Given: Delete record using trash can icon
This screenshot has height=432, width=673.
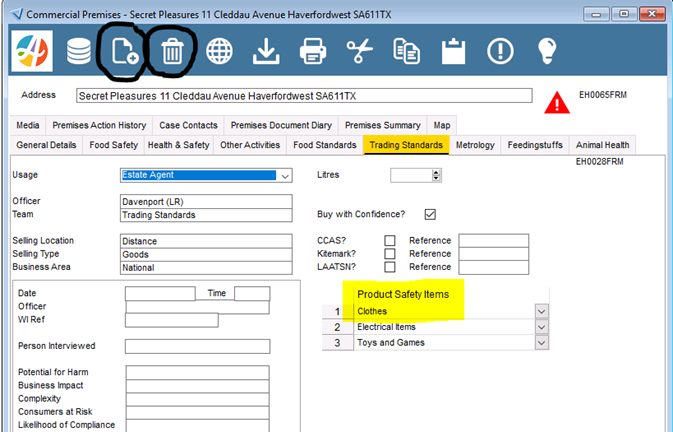Looking at the screenshot, I should [x=172, y=51].
